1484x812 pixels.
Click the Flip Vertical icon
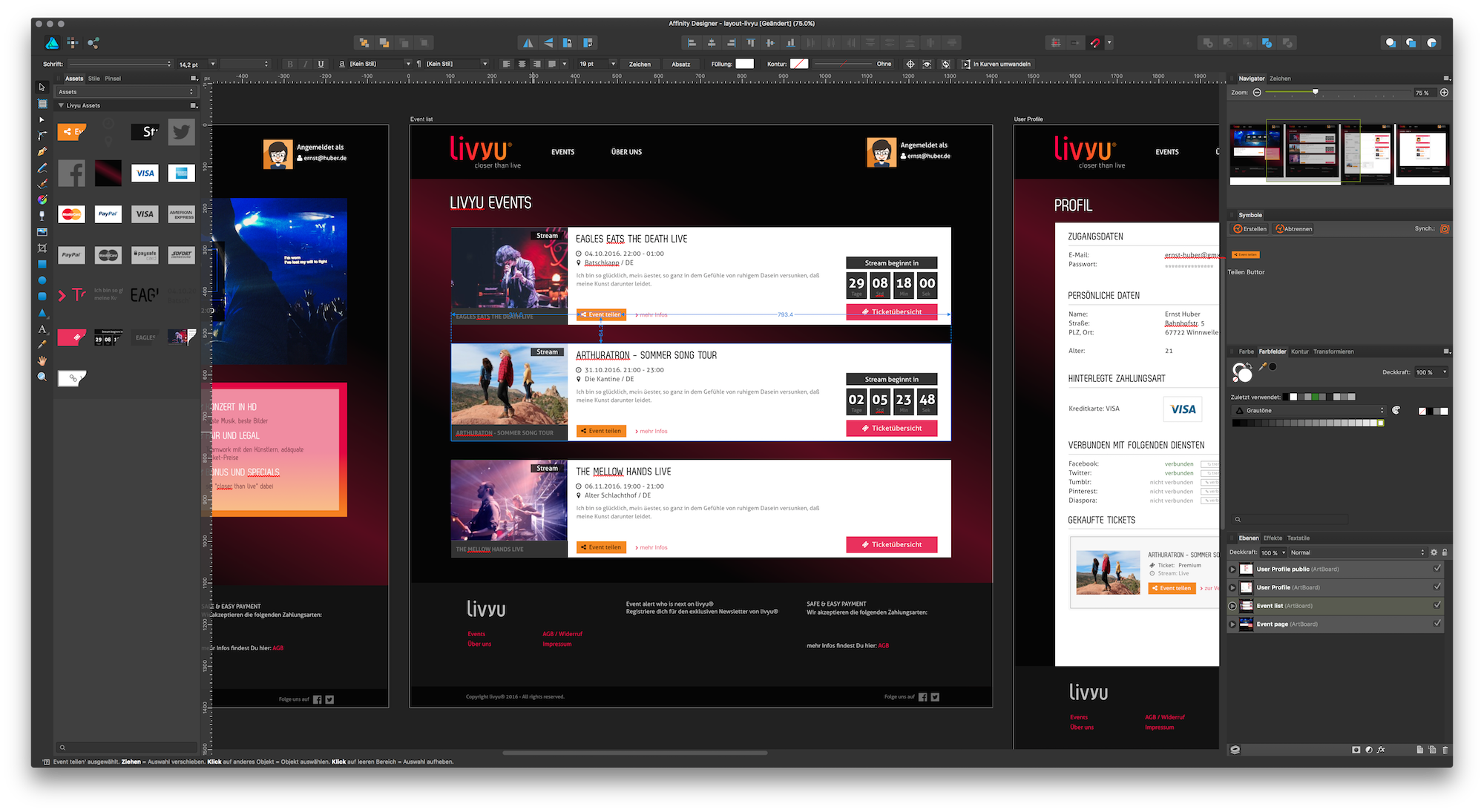pyautogui.click(x=548, y=43)
